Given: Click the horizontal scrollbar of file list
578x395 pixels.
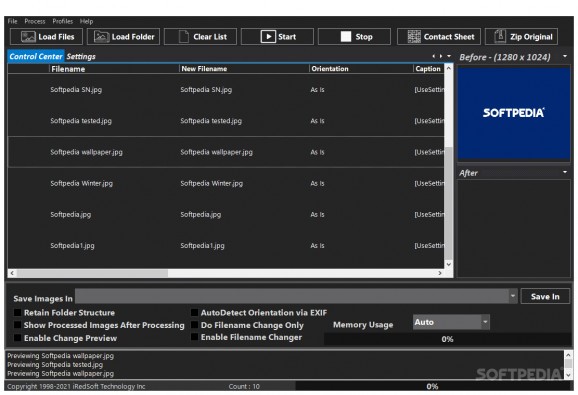Looking at the screenshot, I should pos(226,273).
